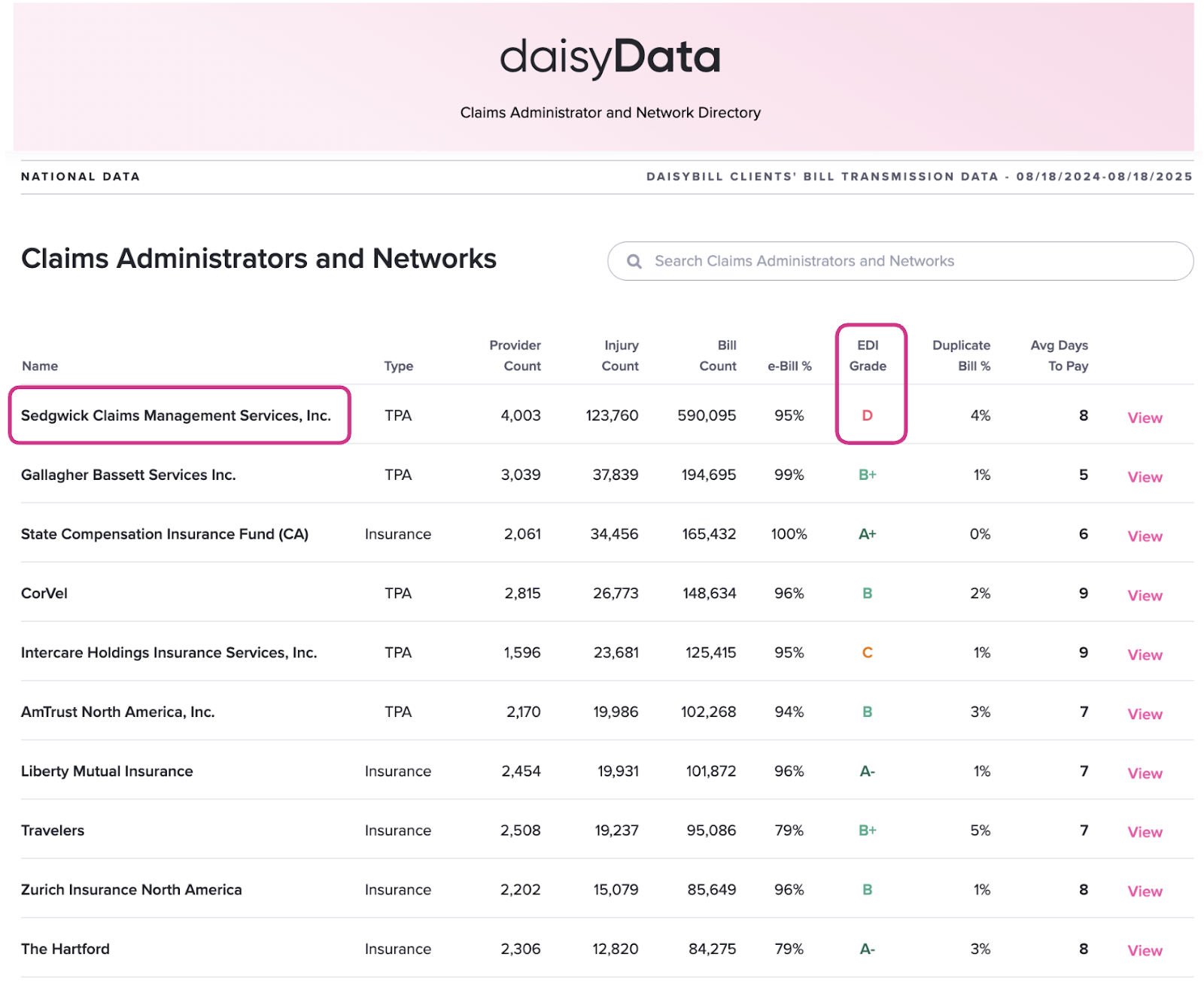Open View link for AmTrust North America
Screen dimensions: 1204x987
pos(1145,714)
